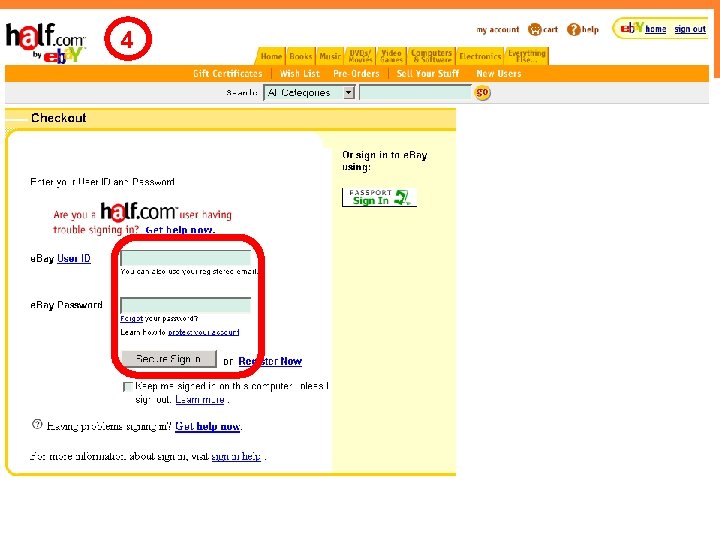Click the eBay User ID link
The image size is (720, 540).
click(x=74, y=259)
